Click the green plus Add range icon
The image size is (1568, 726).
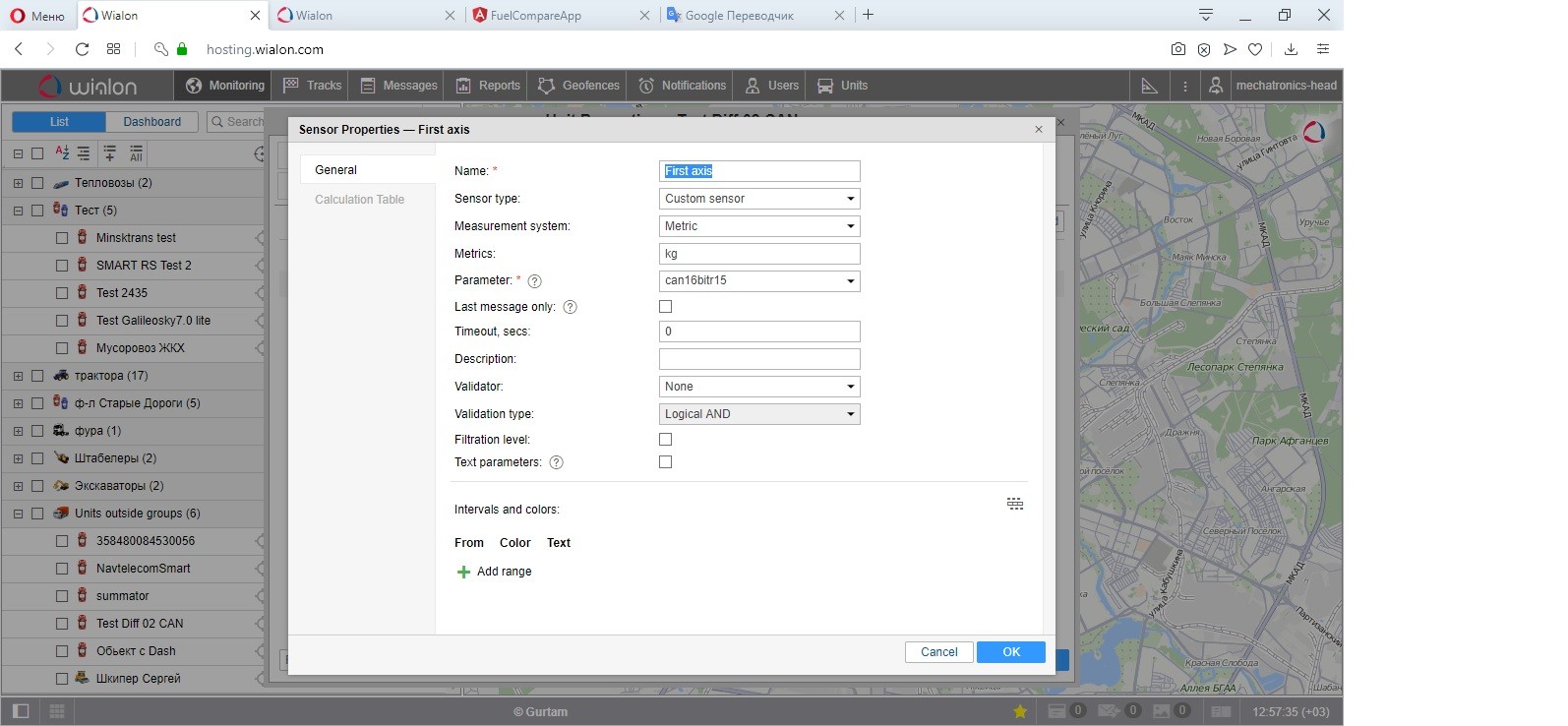(x=463, y=572)
